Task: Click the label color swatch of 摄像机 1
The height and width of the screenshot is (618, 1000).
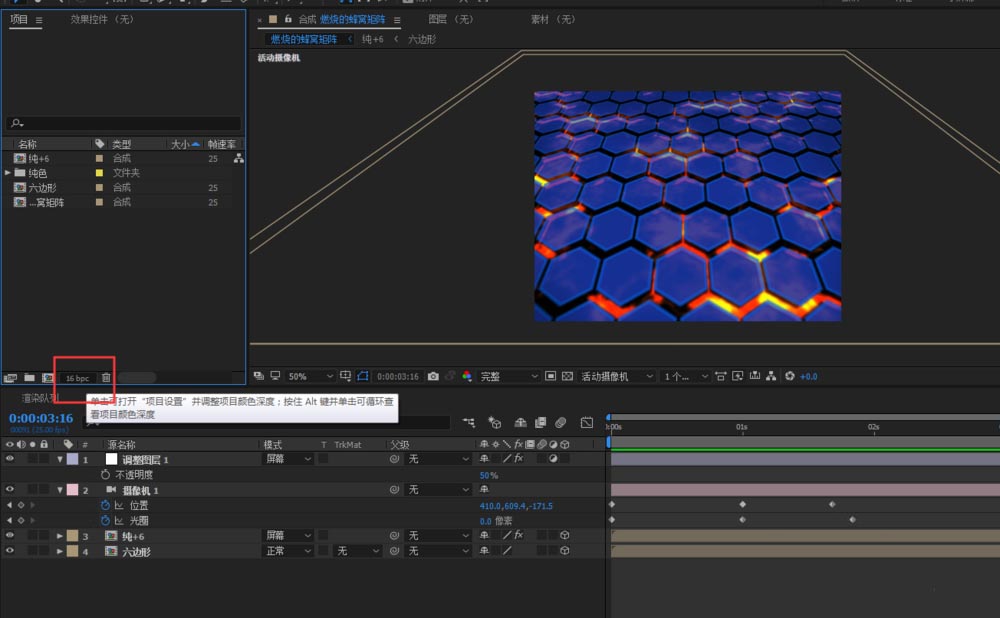Action: coord(72,490)
